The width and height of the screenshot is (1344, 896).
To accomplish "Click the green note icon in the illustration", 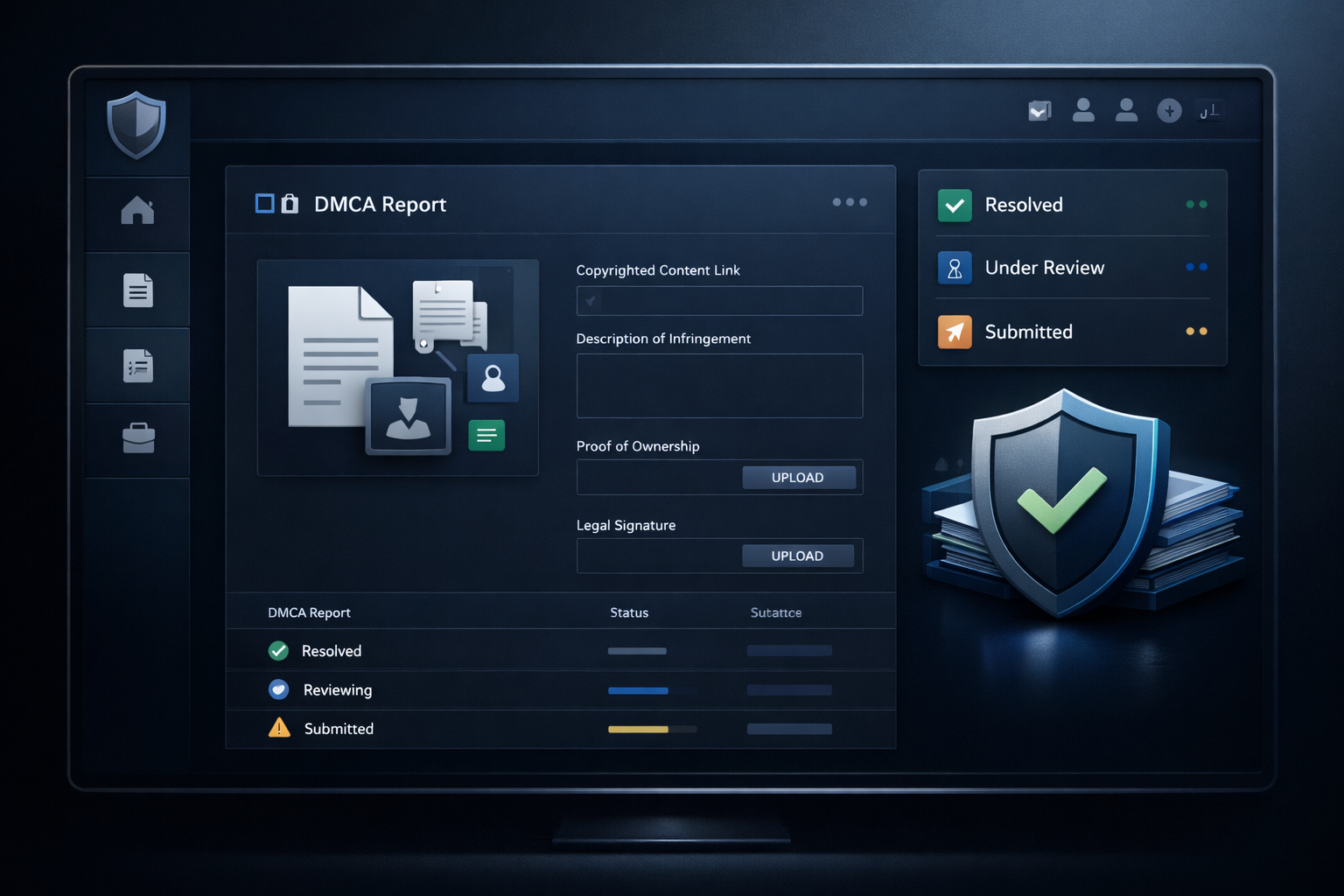I will coord(486,435).
